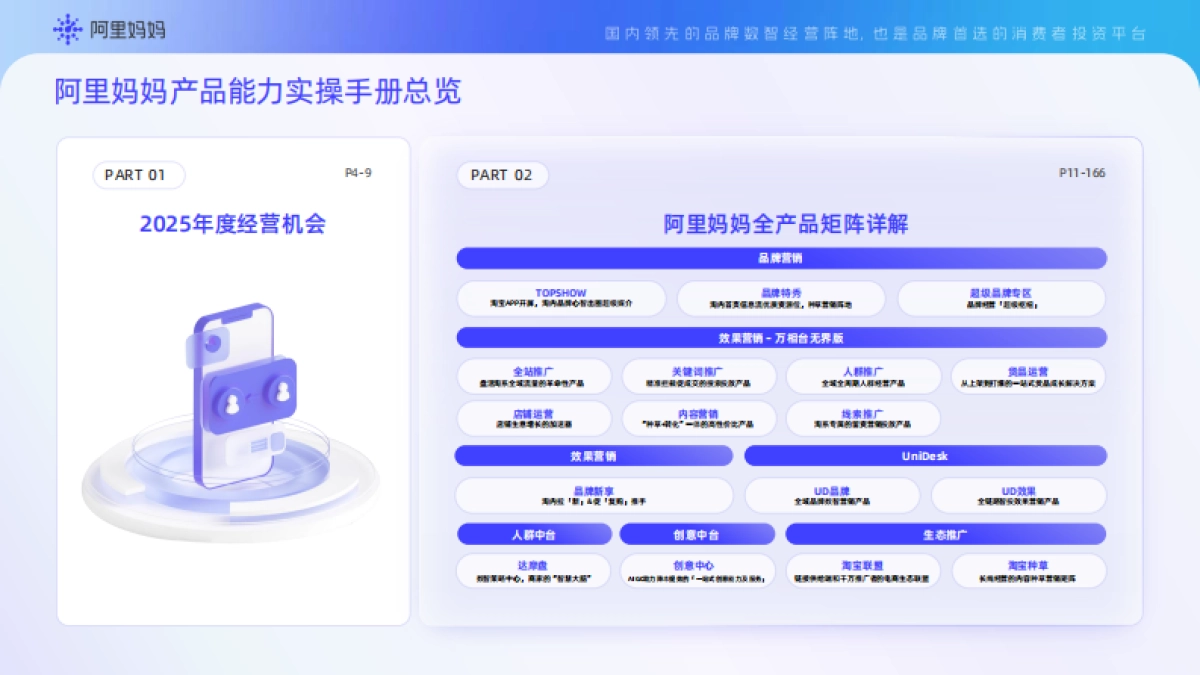1200x675 pixels.
Task: Switch to the PART 02 tab
Action: coord(502,175)
